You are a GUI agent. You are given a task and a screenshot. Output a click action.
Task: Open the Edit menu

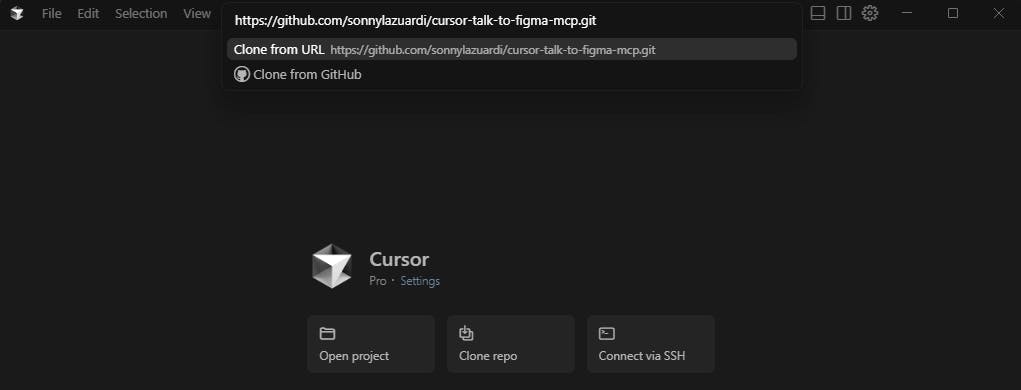(x=88, y=13)
